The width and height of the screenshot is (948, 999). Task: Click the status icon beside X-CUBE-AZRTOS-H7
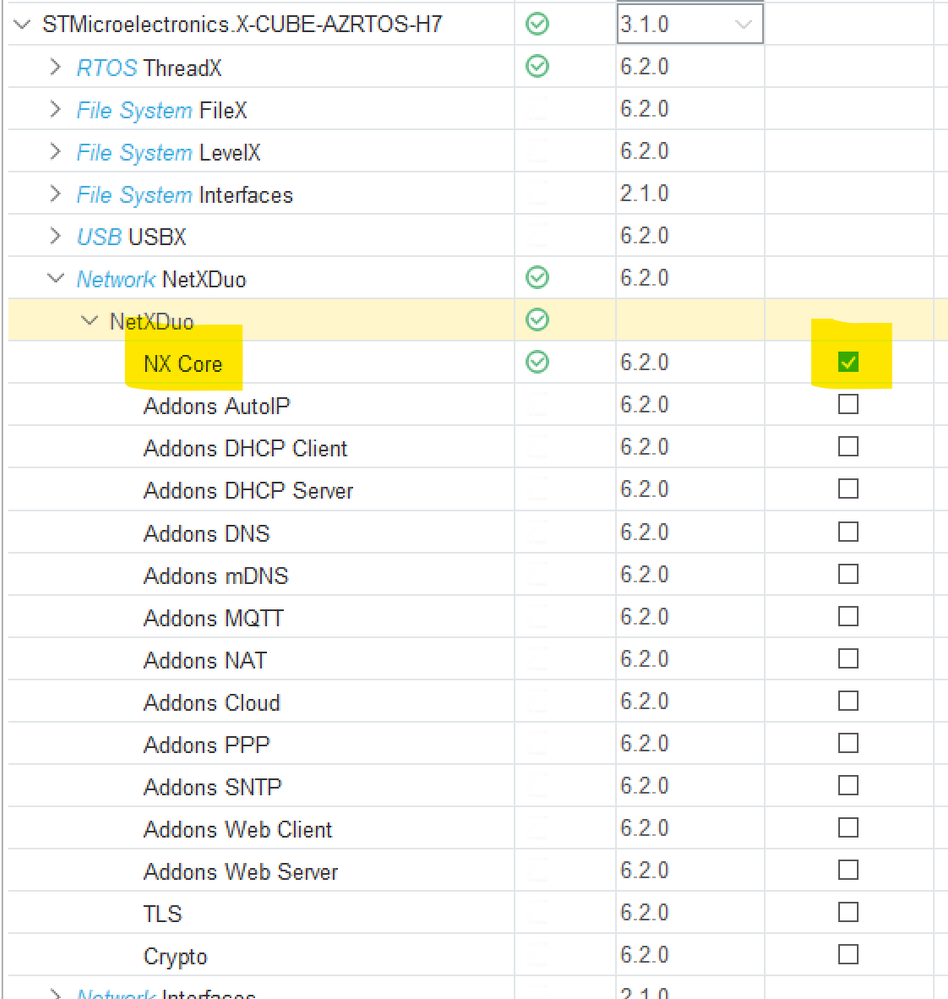(537, 23)
